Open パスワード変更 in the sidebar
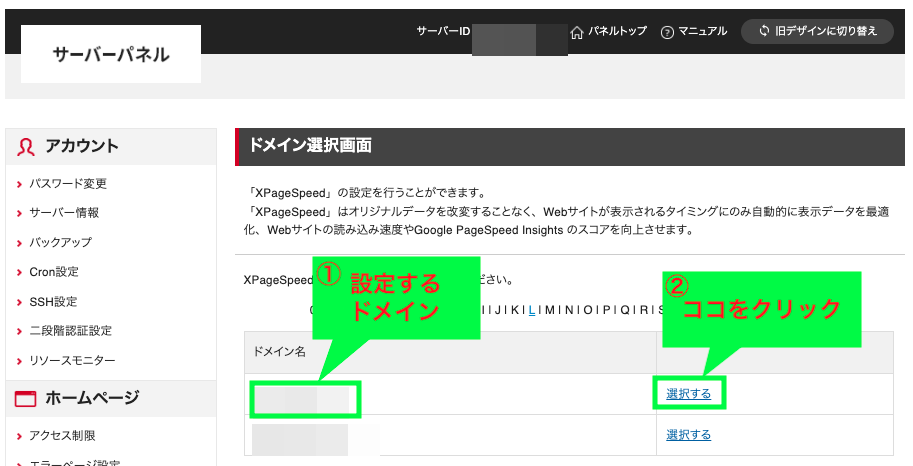The height and width of the screenshot is (466, 913). 68,184
